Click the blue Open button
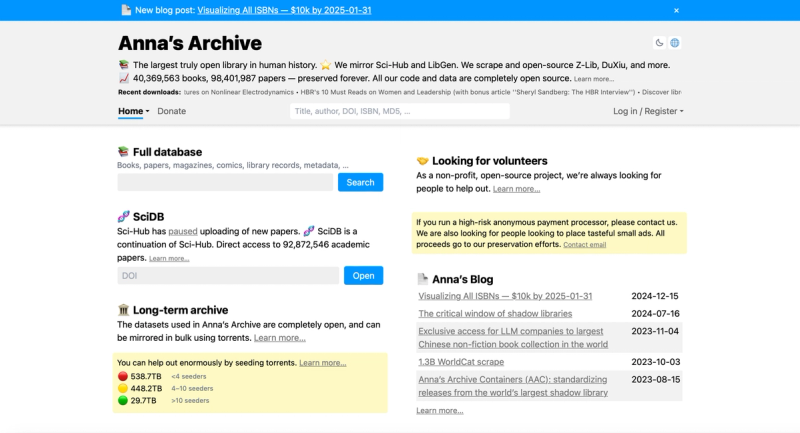The width and height of the screenshot is (800, 433). (x=363, y=275)
